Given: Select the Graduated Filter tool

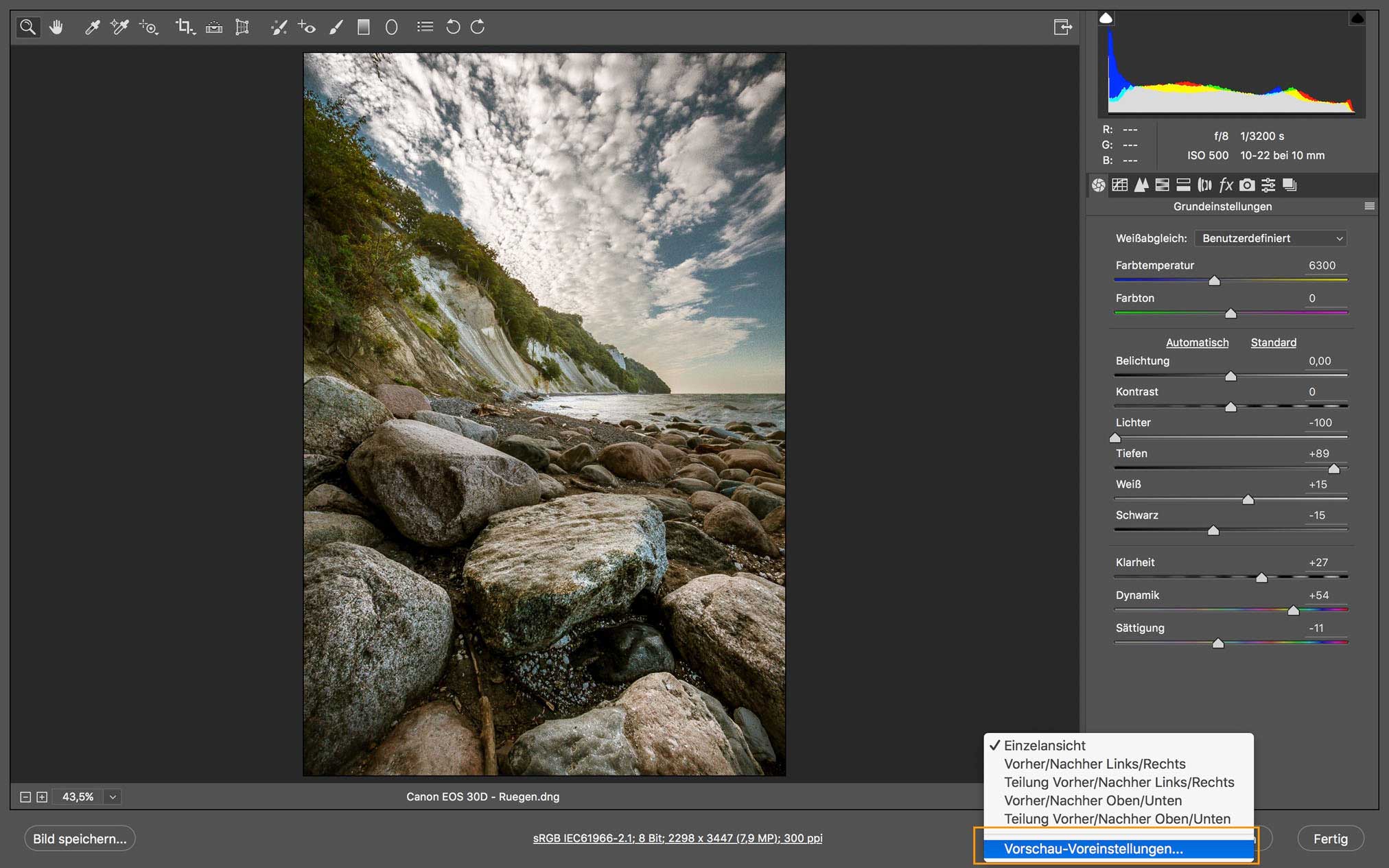Looking at the screenshot, I should pos(364,27).
